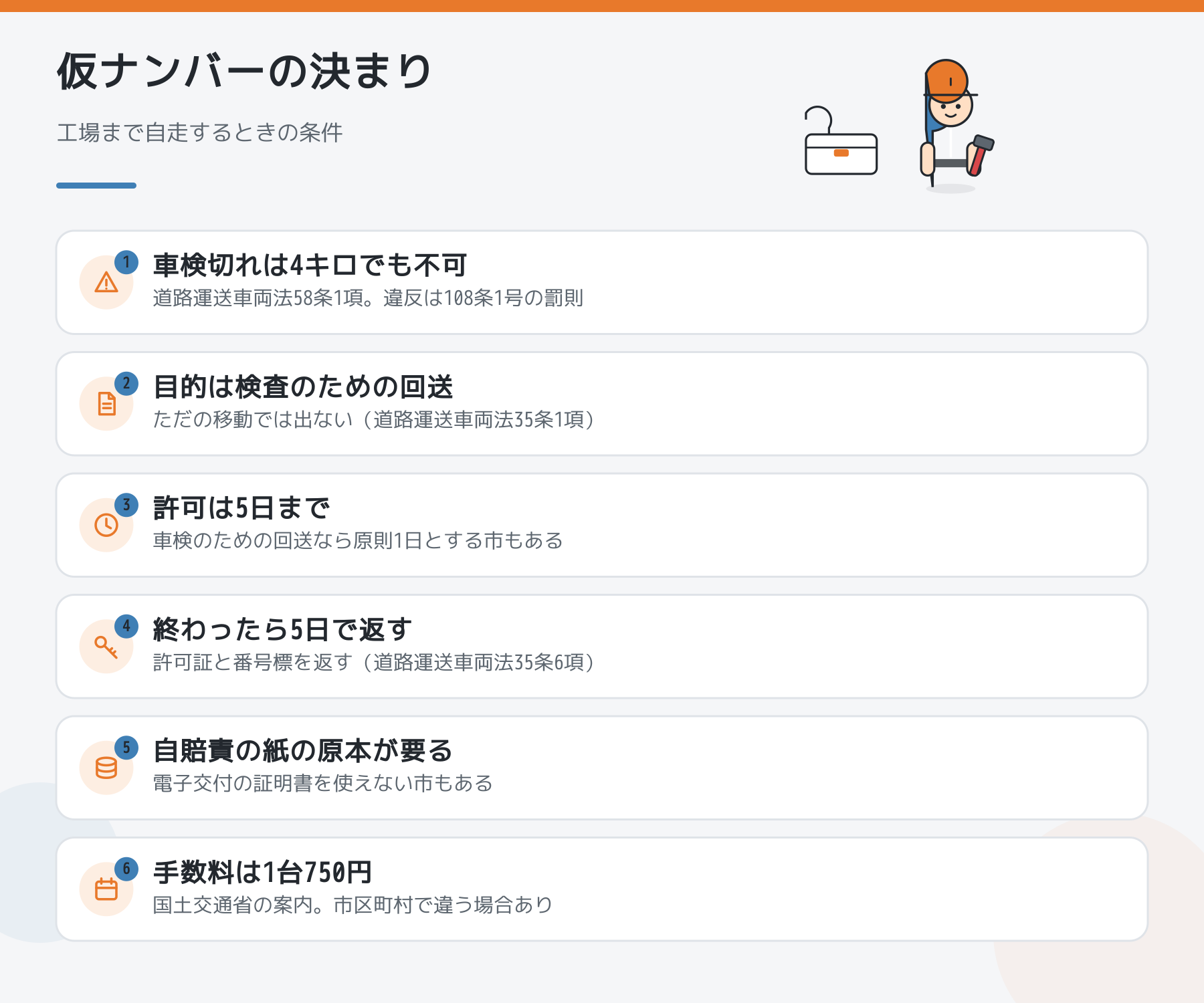Click the toolbox illustration in the header

coord(841,141)
